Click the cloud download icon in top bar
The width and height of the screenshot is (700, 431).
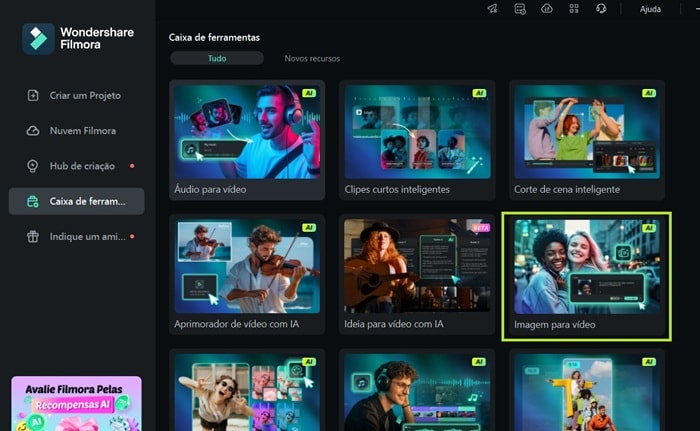(x=547, y=8)
